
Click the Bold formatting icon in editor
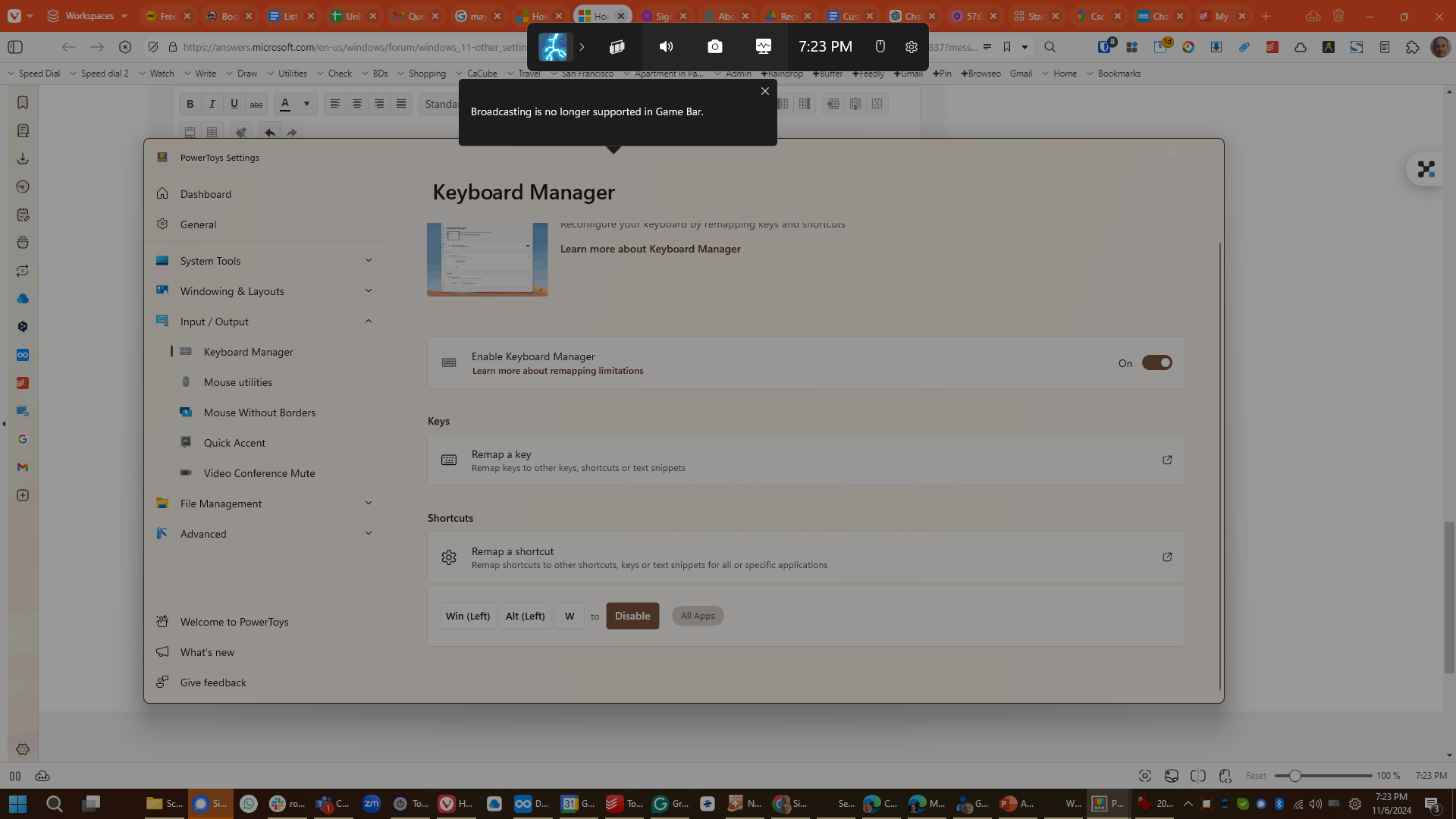click(190, 104)
